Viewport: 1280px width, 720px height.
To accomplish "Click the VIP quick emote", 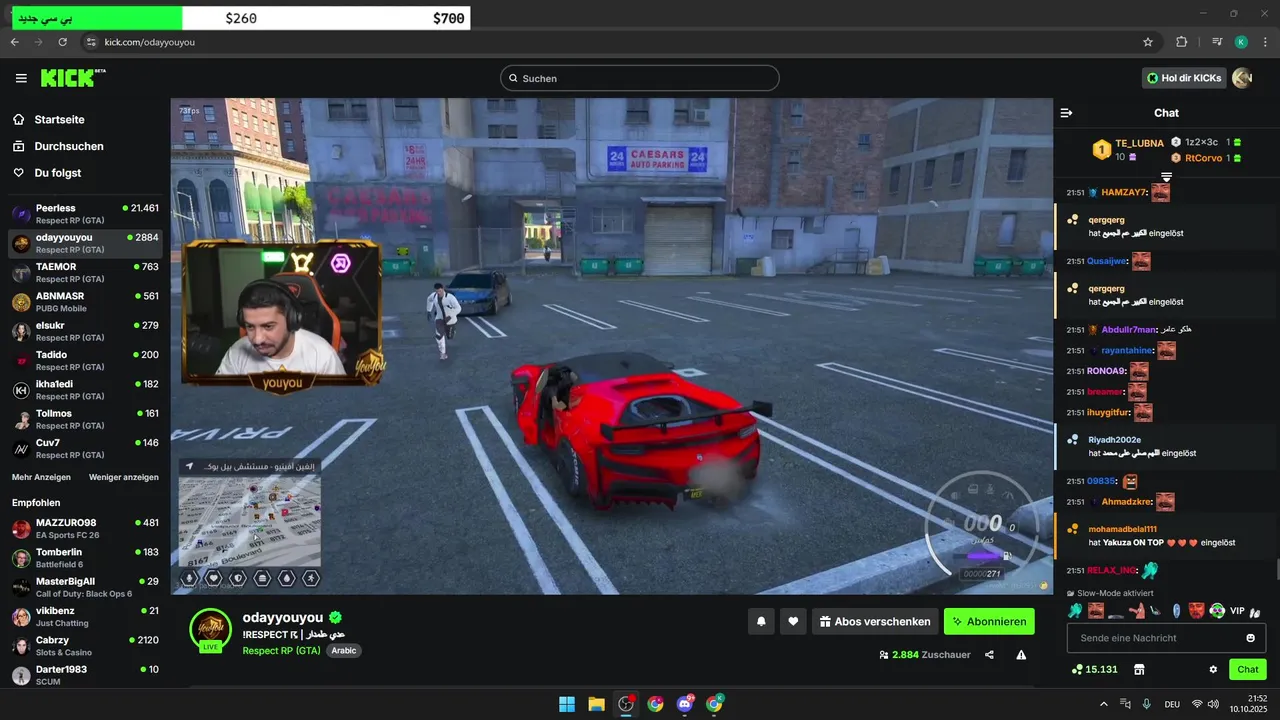I will point(1237,610).
